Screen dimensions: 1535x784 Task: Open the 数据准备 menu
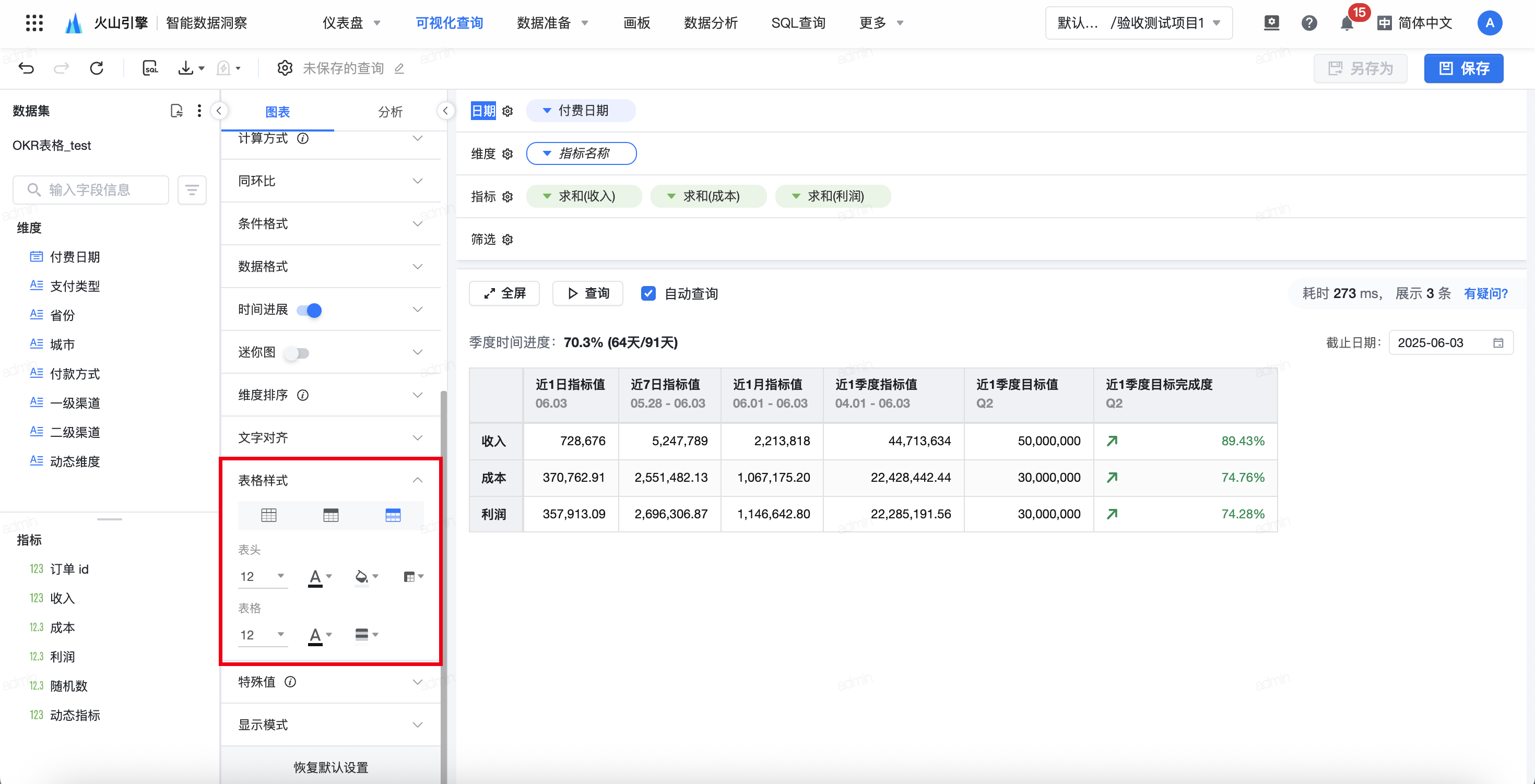tap(552, 23)
